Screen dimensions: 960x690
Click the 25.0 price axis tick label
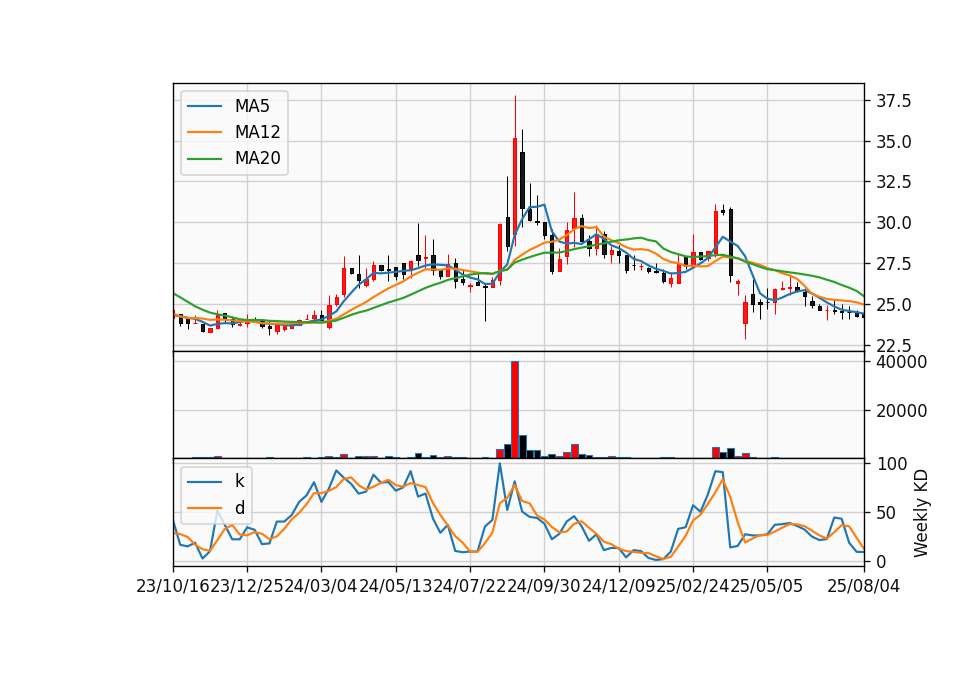coord(893,304)
